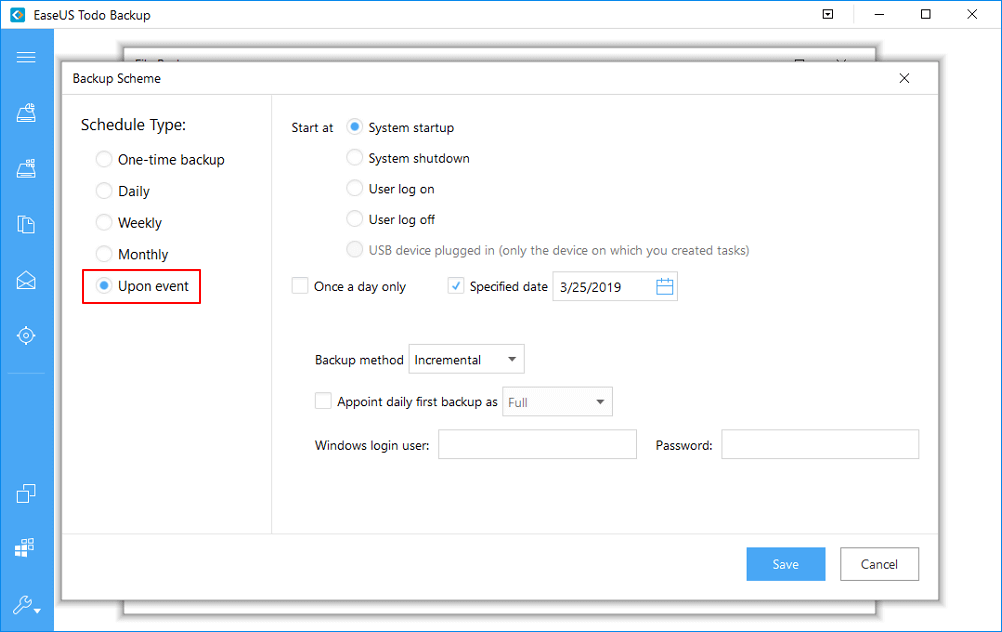Open the title bar dropdown menu button
The width and height of the screenshot is (1002, 632).
[828, 15]
